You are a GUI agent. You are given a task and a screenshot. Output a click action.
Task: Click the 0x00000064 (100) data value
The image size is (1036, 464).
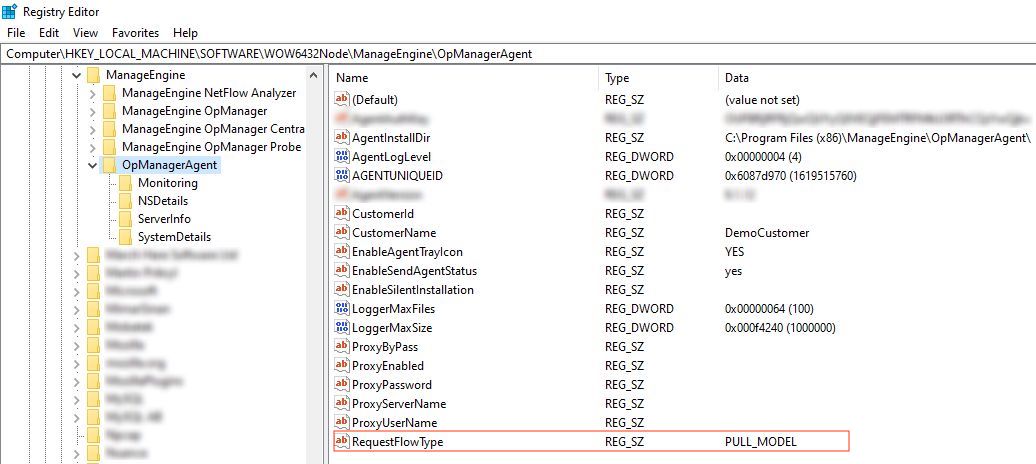pos(769,309)
